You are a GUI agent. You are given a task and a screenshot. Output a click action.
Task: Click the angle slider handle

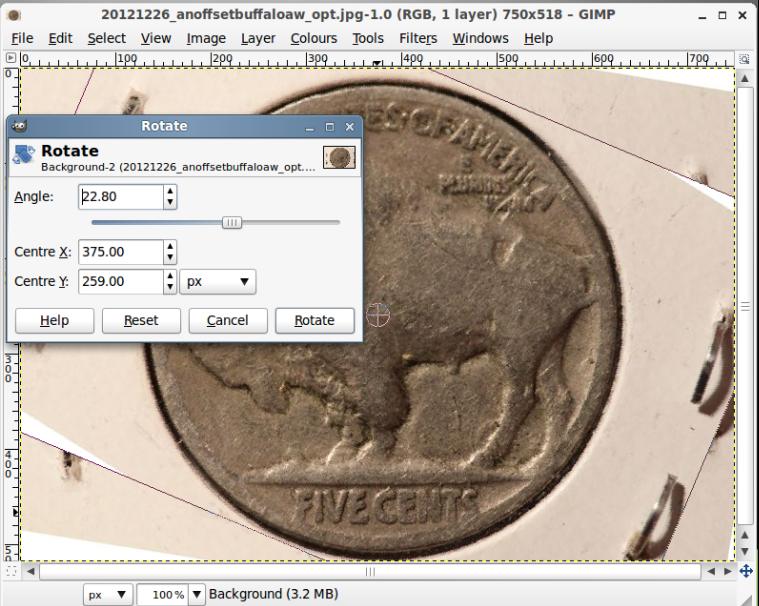point(232,223)
